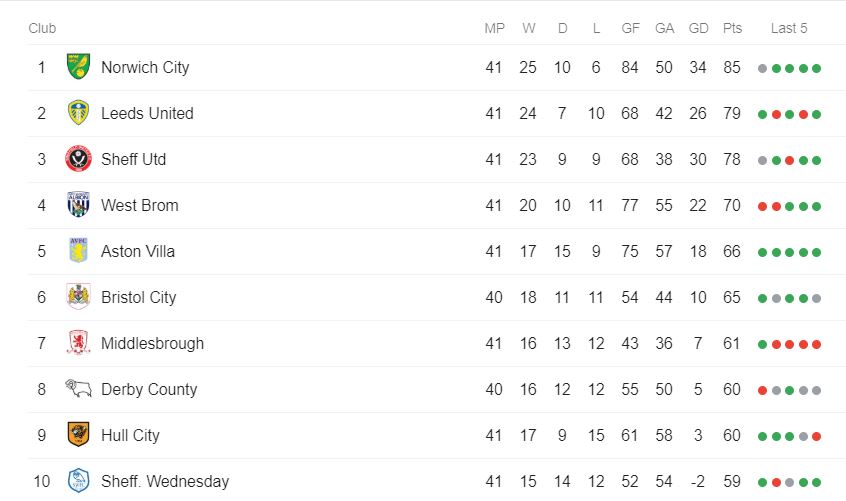Viewport: 846px width, 501px height.
Task: Select the Sheff. Wednesday owl badge
Action: point(78,481)
